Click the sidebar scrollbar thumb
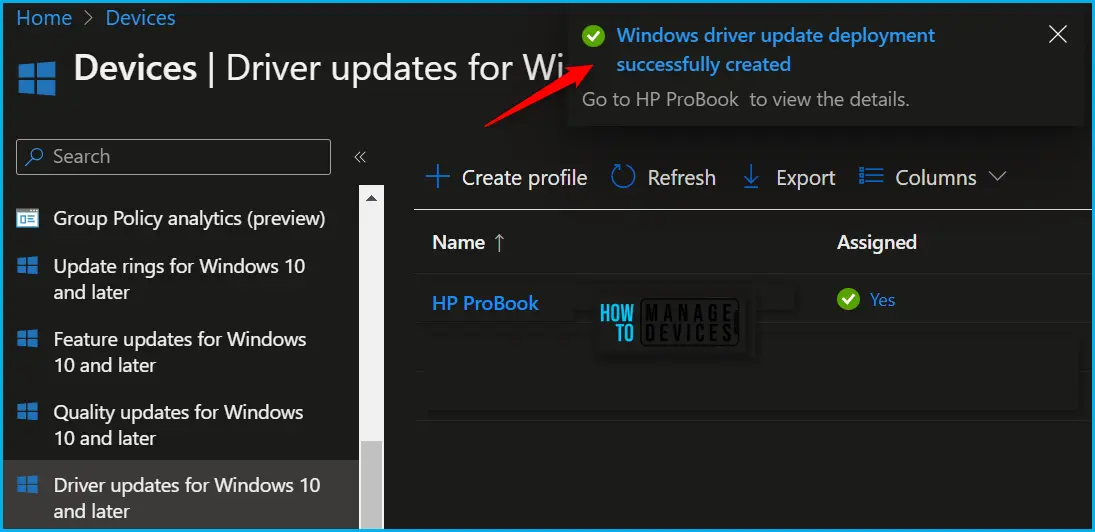1095x532 pixels. 372,485
